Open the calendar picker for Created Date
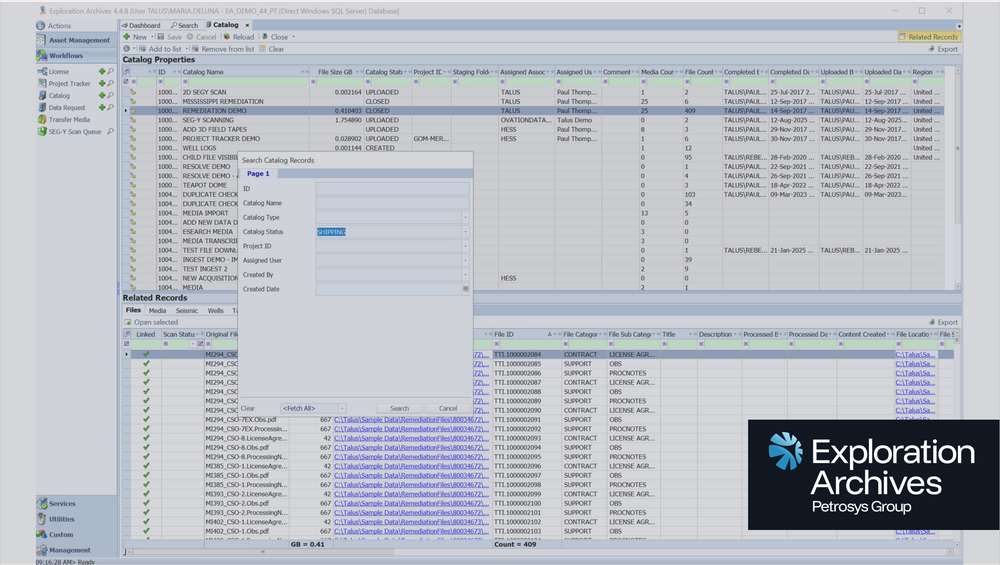This screenshot has height=565, width=1000. pos(465,289)
